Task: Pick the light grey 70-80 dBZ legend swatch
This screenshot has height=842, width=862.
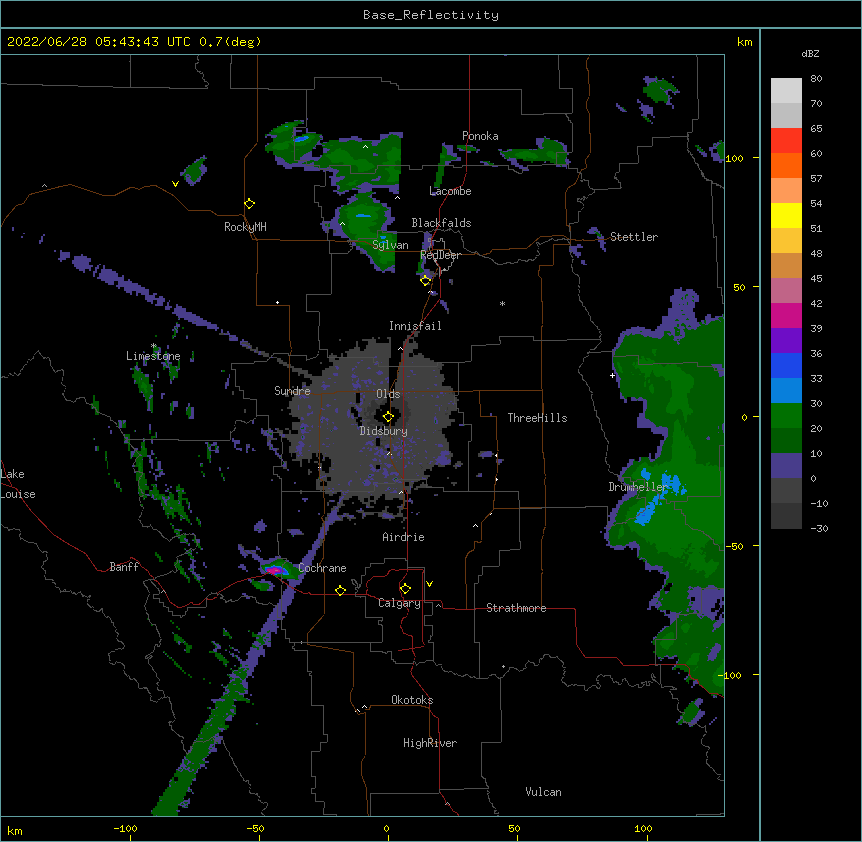Action: coord(786,91)
